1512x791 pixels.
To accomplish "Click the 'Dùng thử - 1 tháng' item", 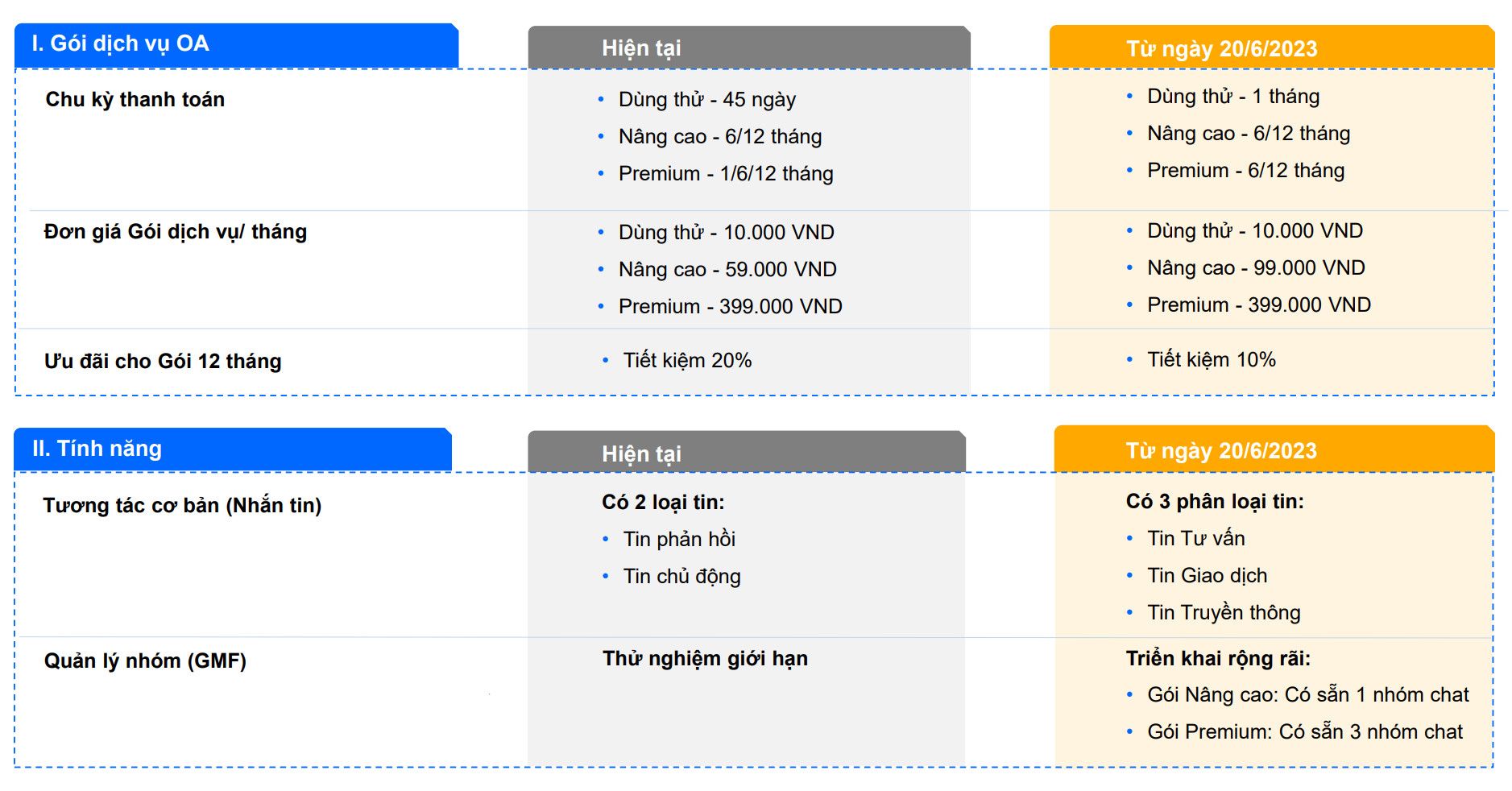I will pos(1233,97).
